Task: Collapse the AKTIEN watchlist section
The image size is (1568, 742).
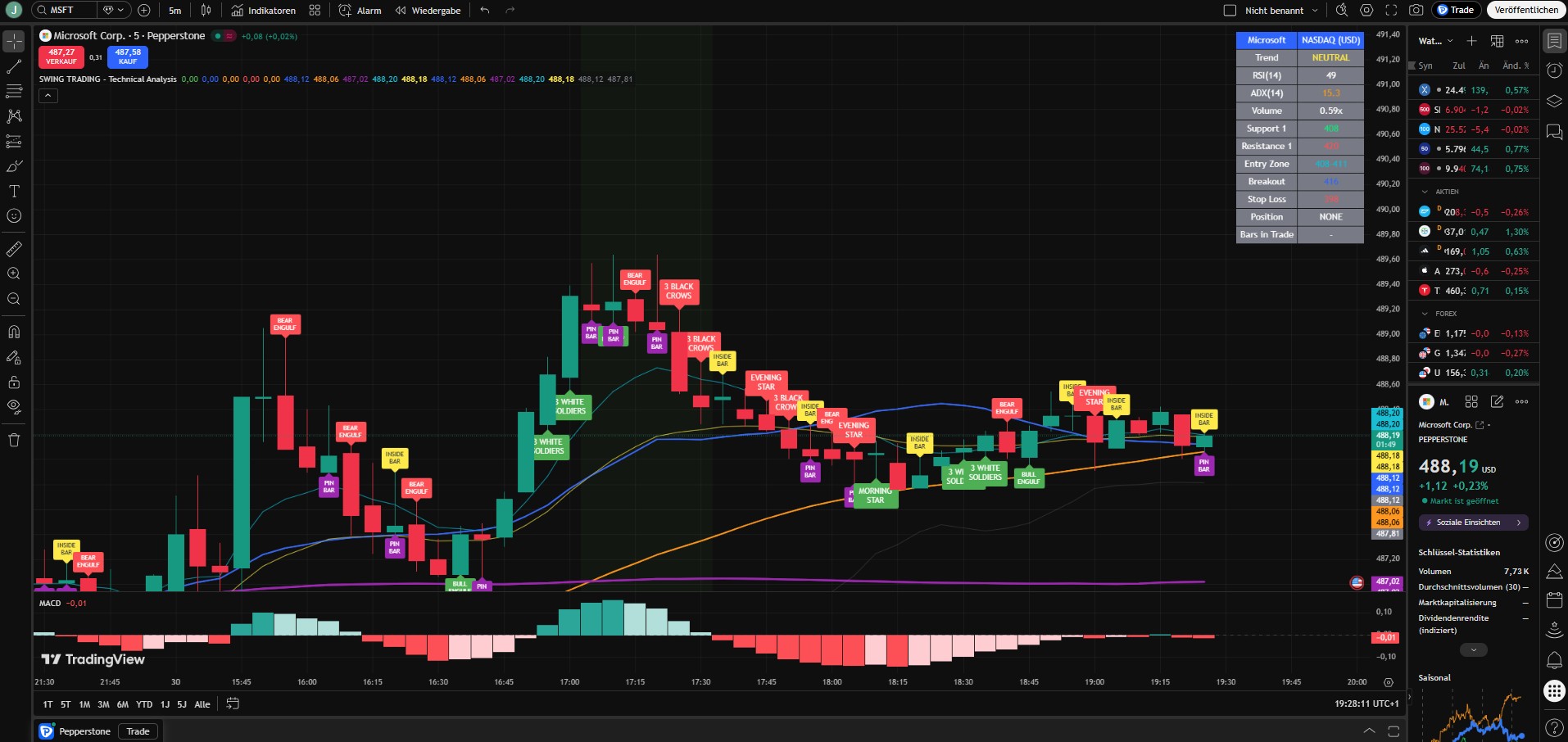Action: click(x=1425, y=192)
